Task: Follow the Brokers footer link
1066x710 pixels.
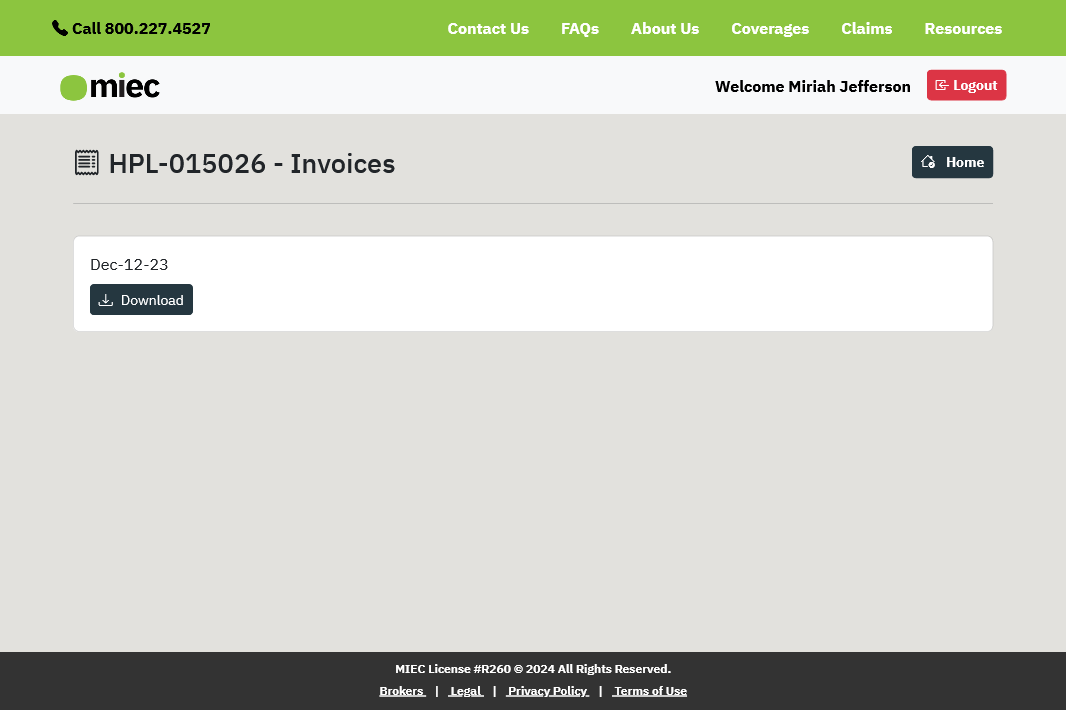Action: (402, 691)
